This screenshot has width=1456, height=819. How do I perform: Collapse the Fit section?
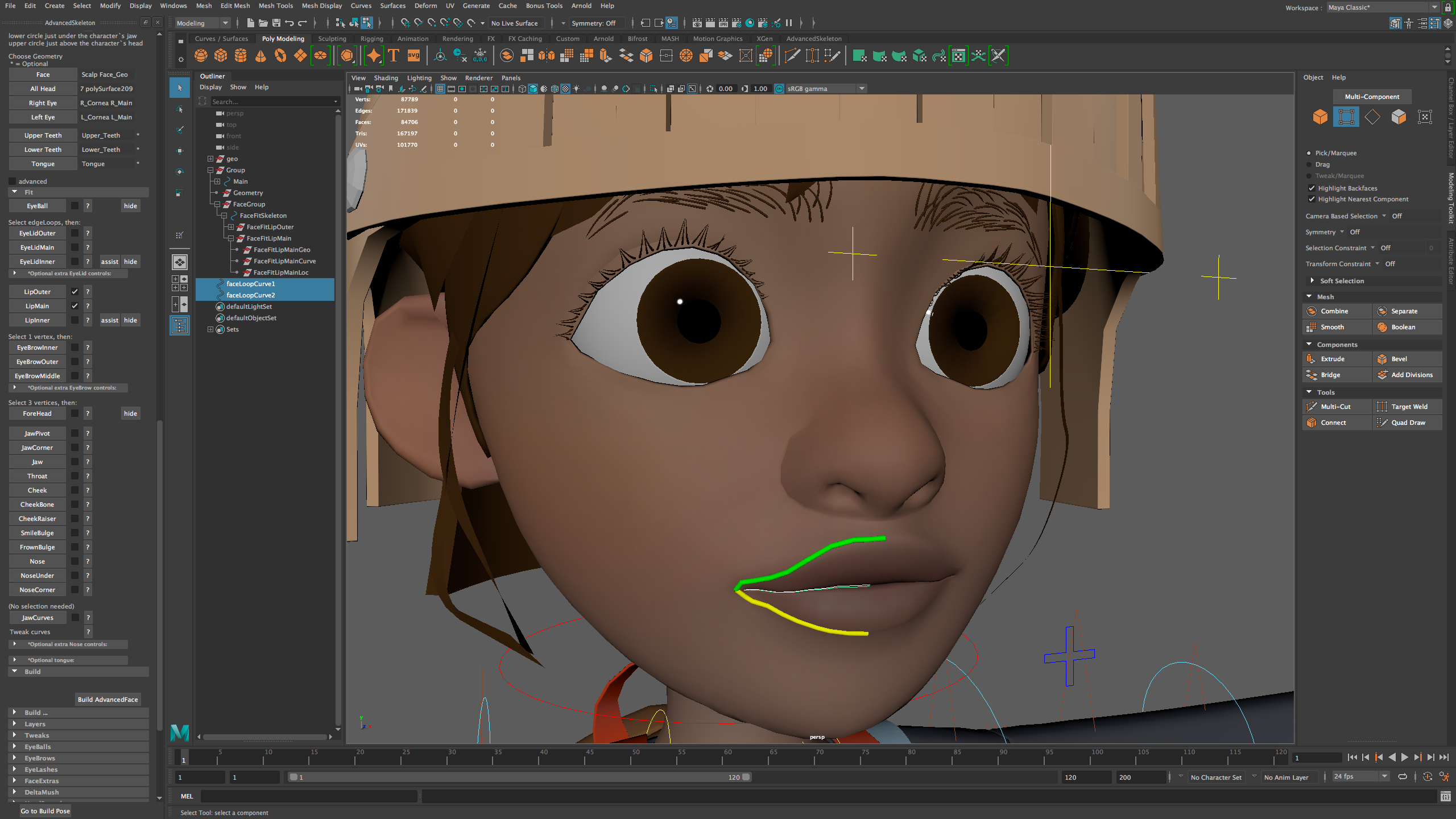(x=15, y=192)
